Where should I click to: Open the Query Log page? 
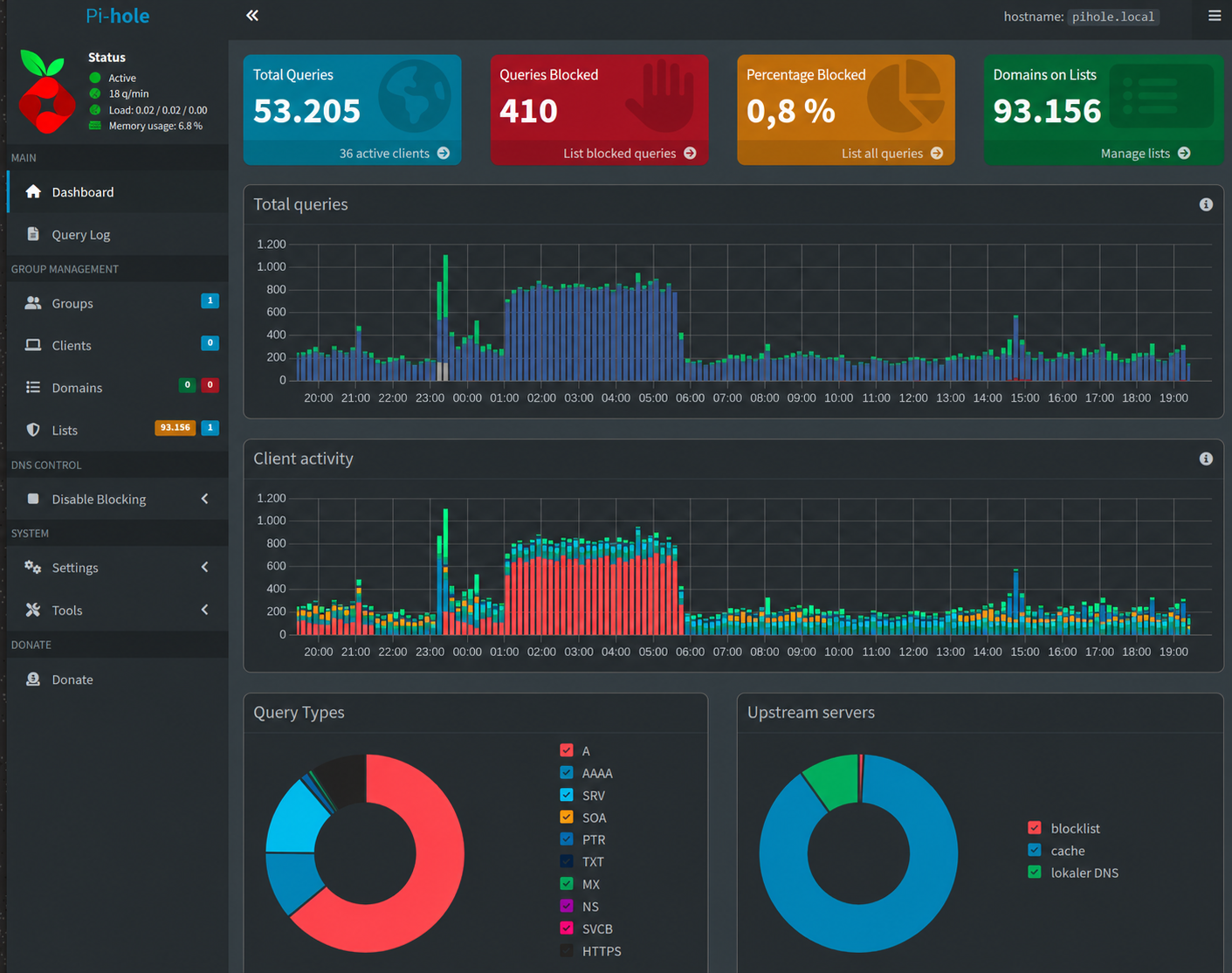[x=117, y=234]
